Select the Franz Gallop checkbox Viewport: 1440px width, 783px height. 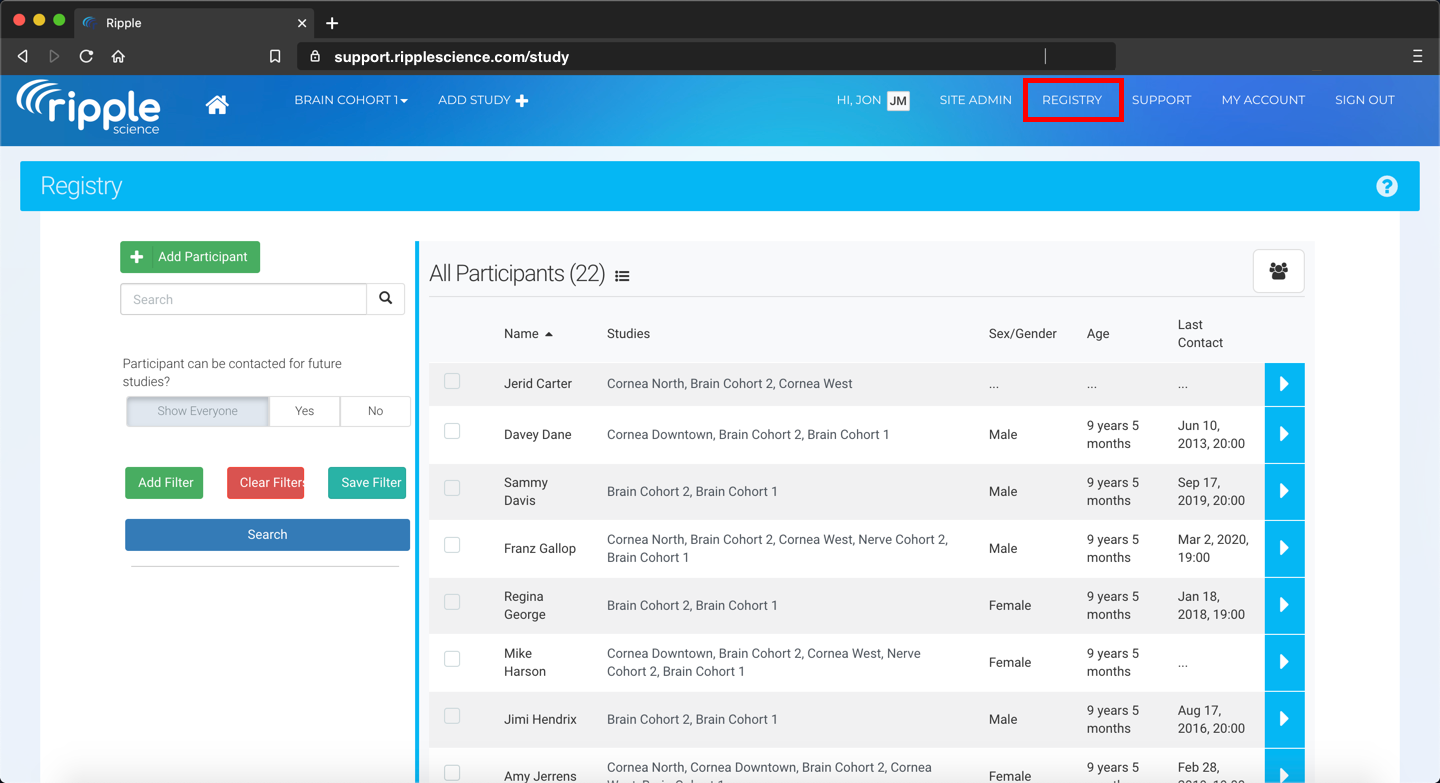(x=452, y=545)
